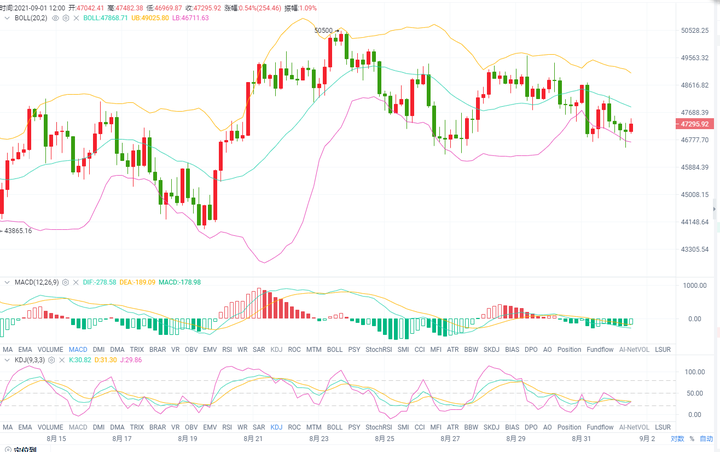Click the 100.00 KDJ axis label

[695, 372]
